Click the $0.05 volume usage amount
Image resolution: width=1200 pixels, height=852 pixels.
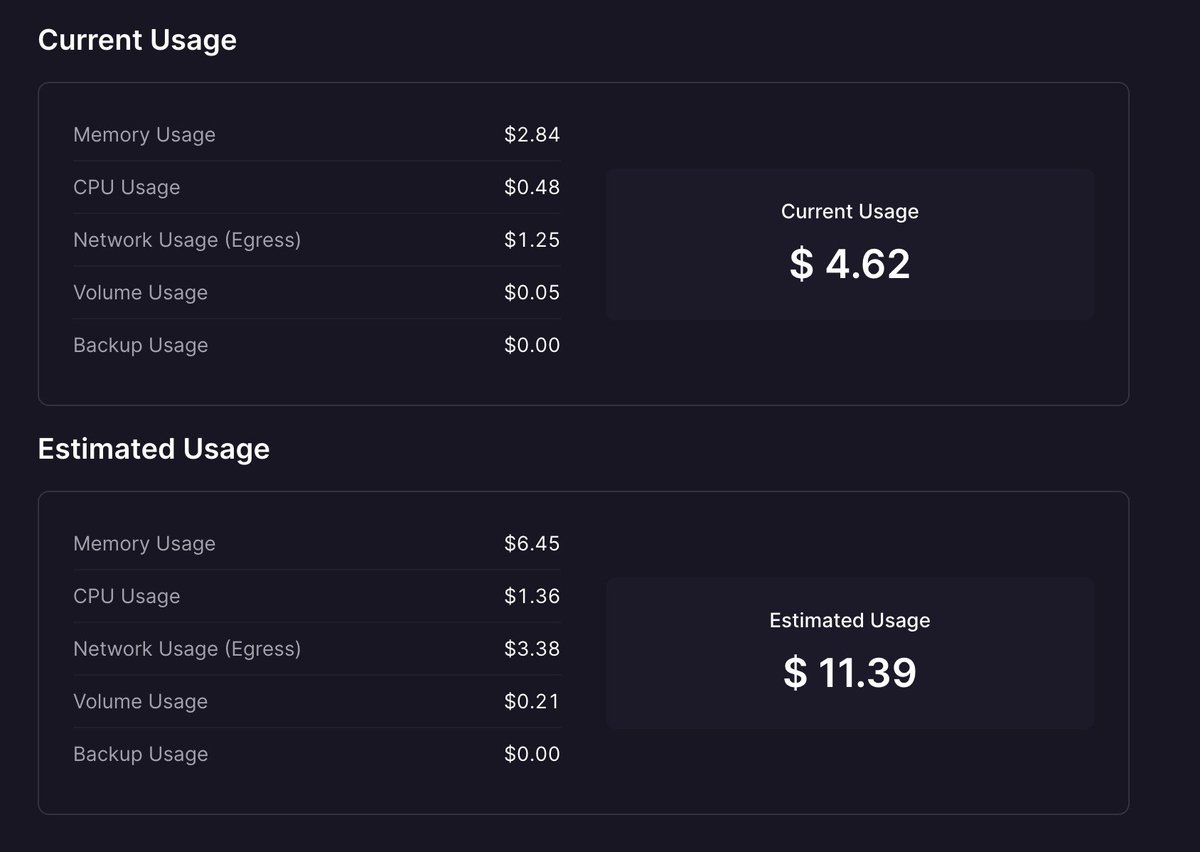tap(532, 293)
